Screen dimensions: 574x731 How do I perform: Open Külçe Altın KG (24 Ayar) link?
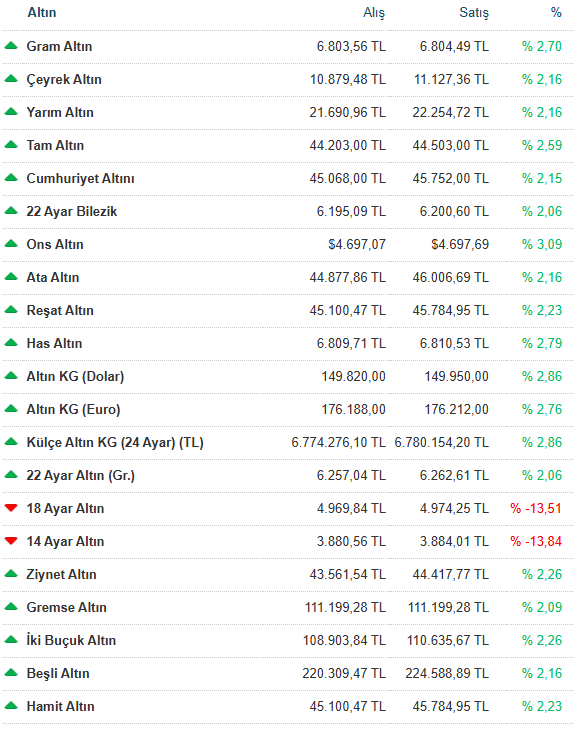tap(115, 442)
